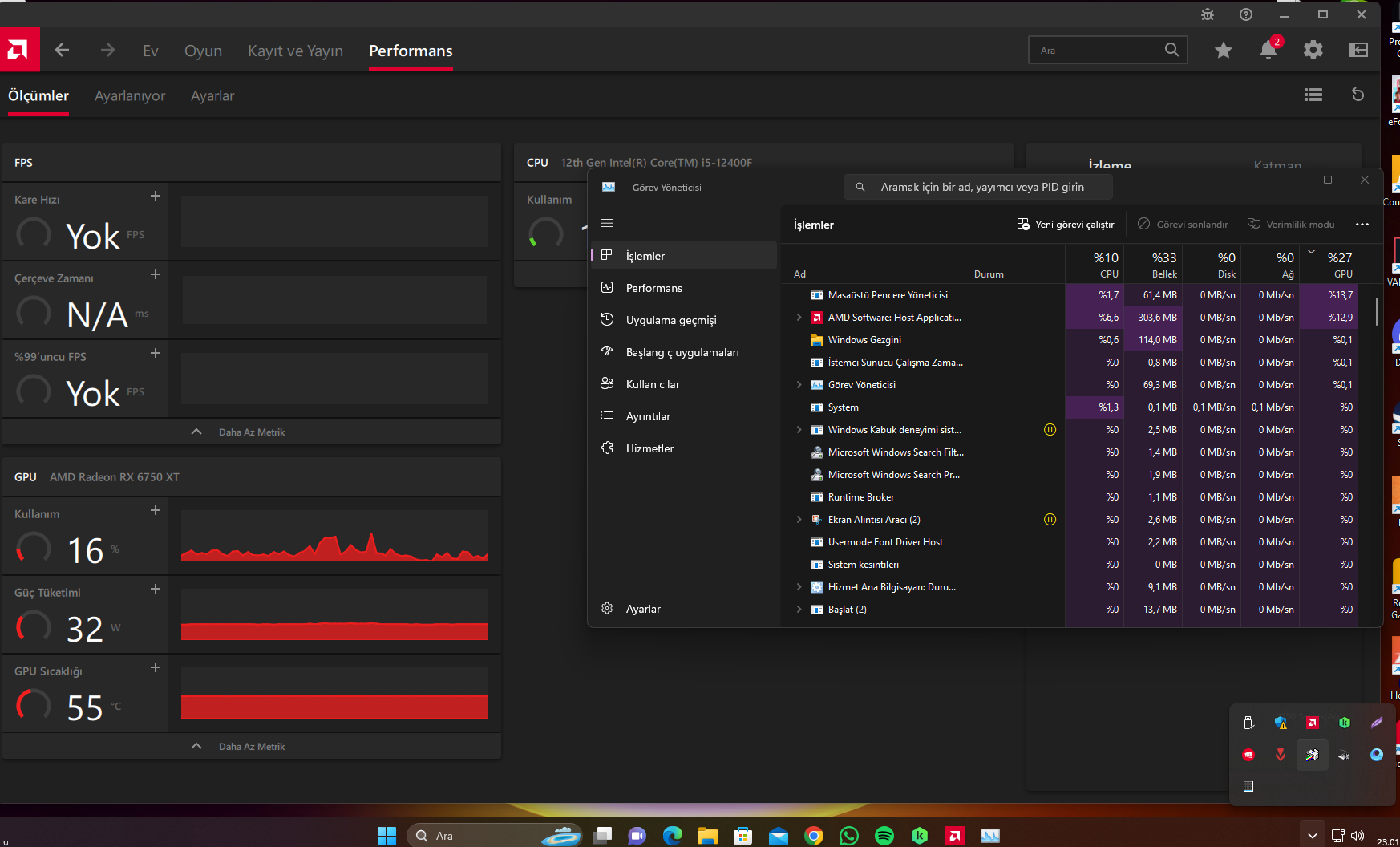Add Güç Tüketimi metric with plus
Viewport: 1400px width, 847px height.
tap(156, 589)
